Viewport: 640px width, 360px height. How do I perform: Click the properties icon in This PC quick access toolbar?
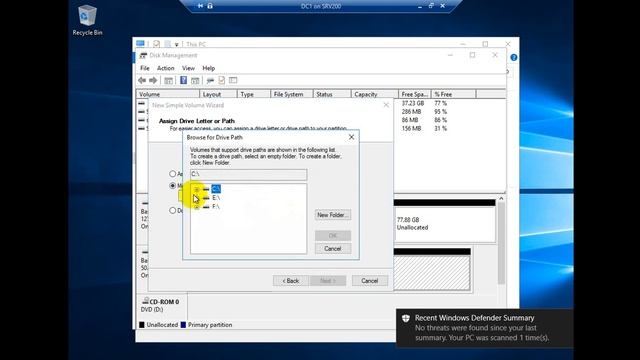coord(156,44)
